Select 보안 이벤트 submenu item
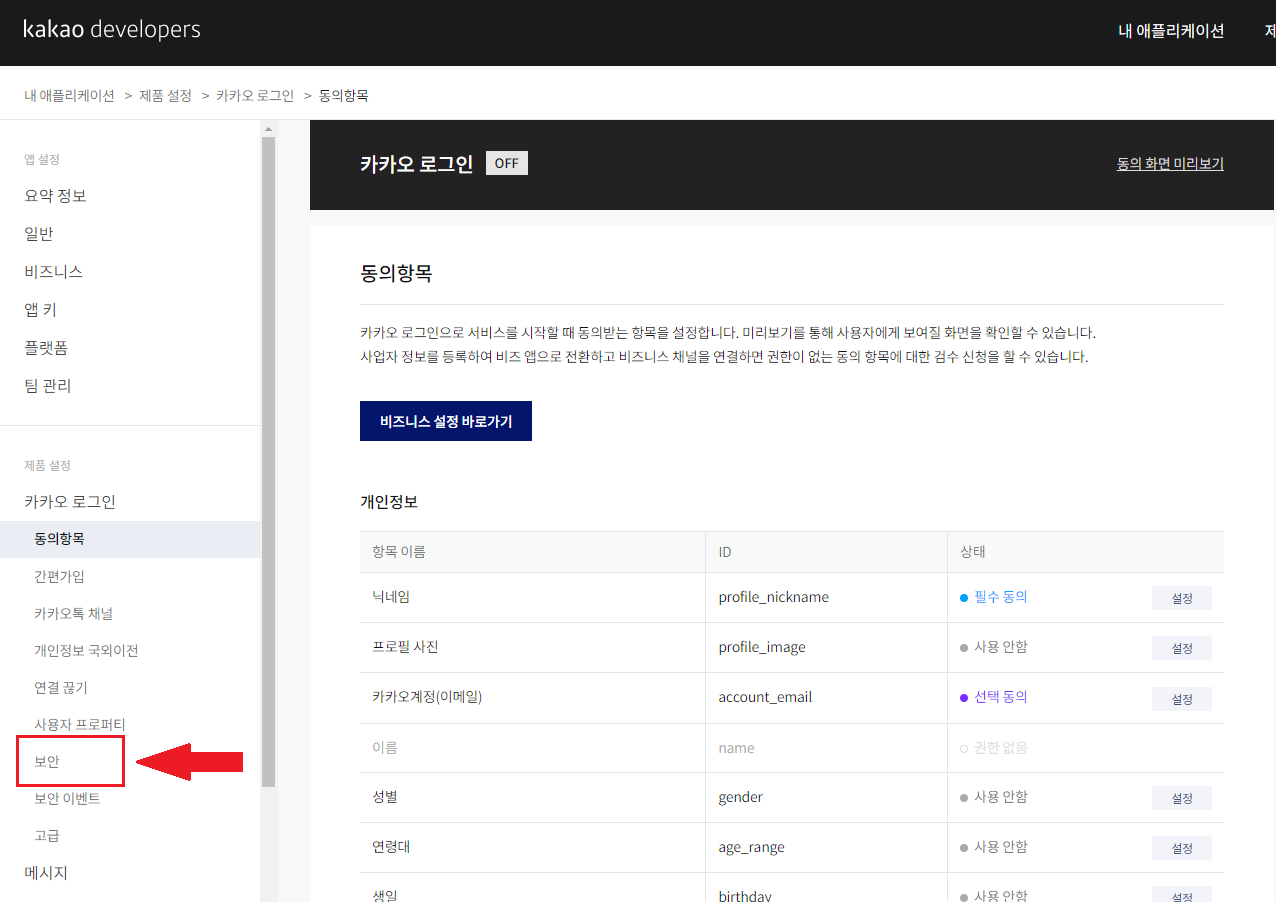This screenshot has width=1276, height=902. point(67,798)
